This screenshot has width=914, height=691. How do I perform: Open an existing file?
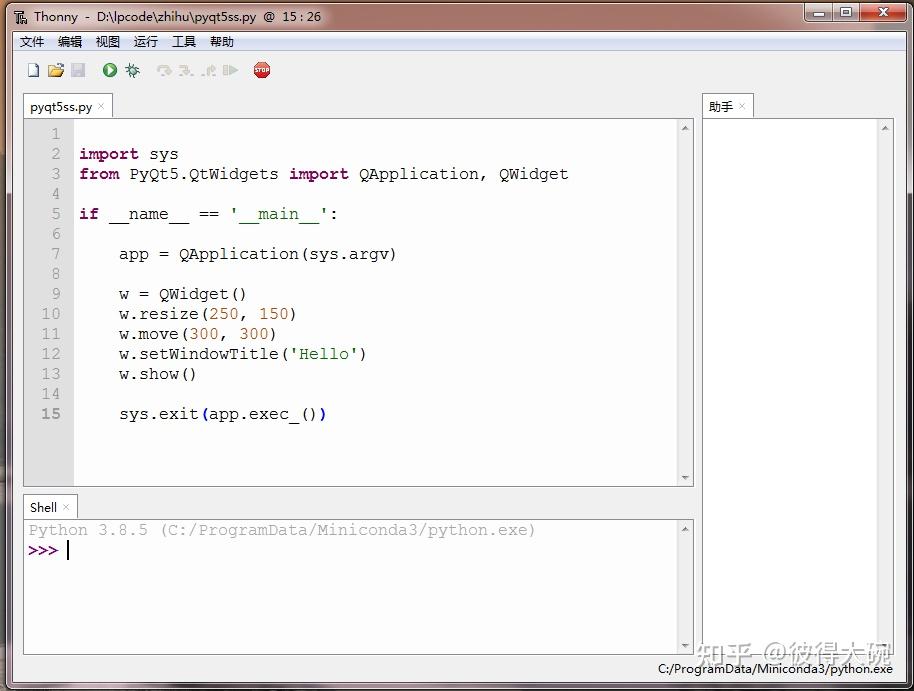(x=57, y=70)
